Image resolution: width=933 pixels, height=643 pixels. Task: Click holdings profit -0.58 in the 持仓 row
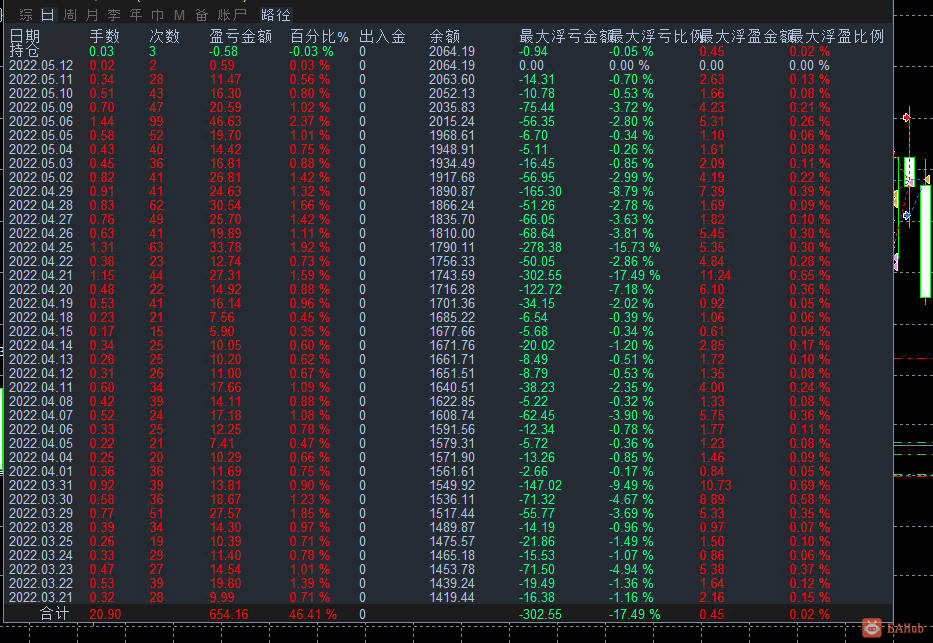tap(224, 52)
